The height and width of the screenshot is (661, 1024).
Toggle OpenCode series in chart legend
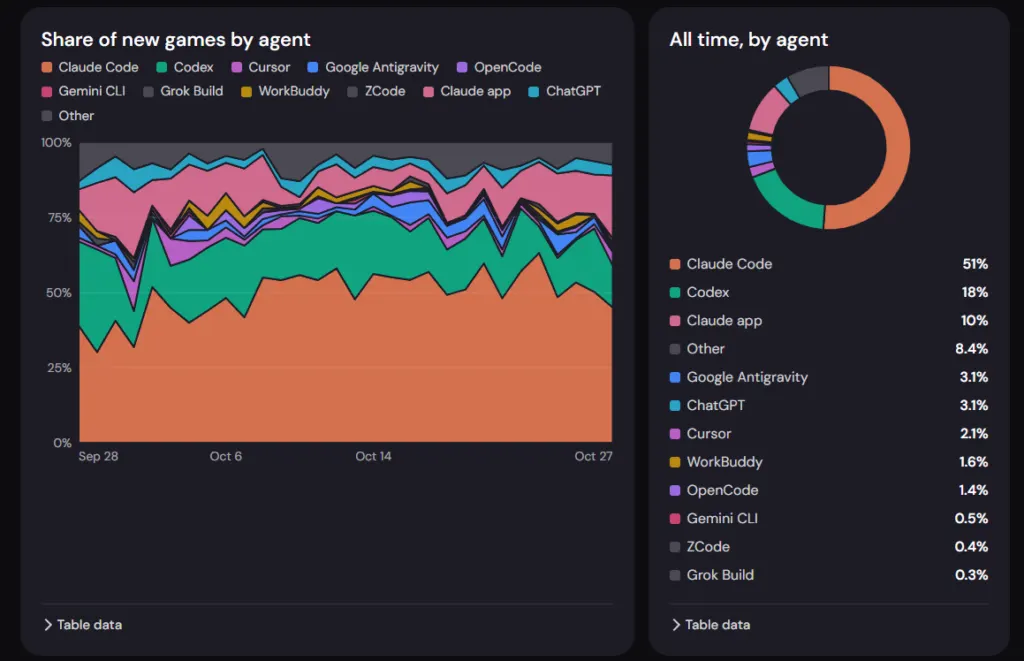(499, 67)
